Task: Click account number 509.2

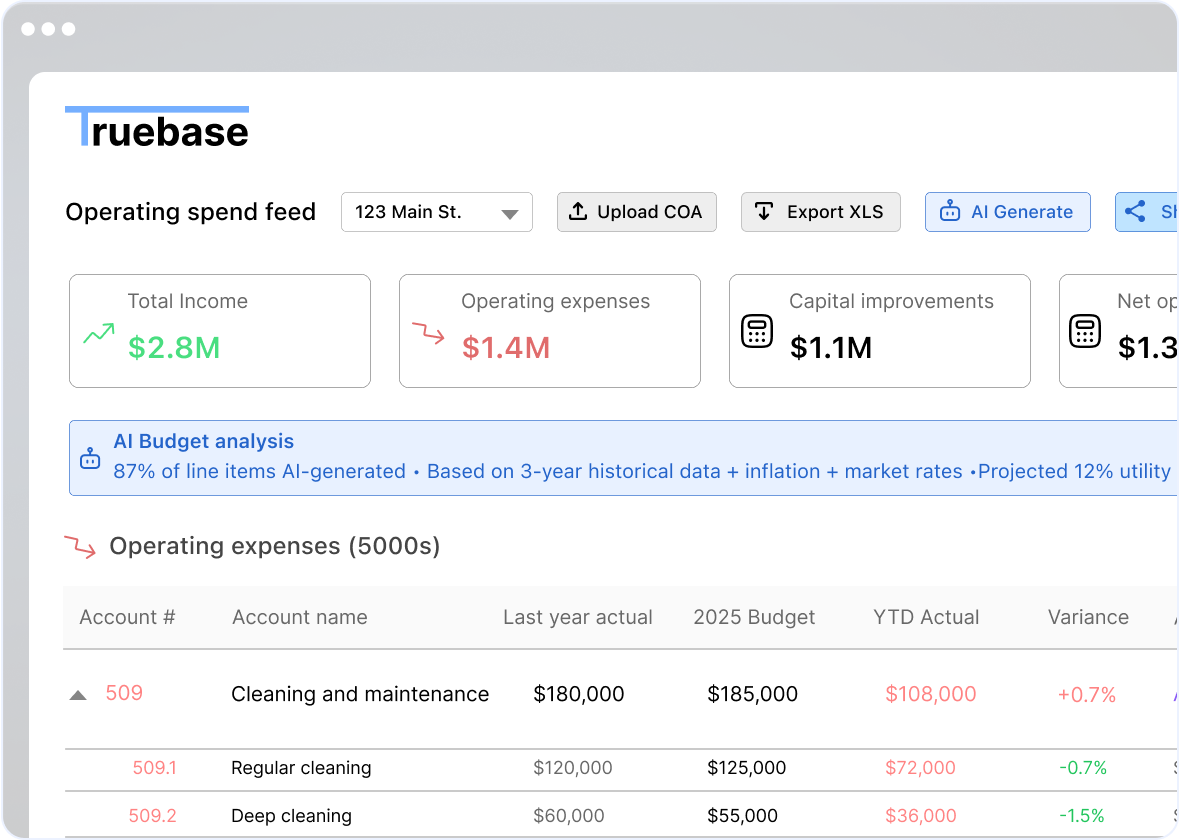Action: [x=152, y=816]
